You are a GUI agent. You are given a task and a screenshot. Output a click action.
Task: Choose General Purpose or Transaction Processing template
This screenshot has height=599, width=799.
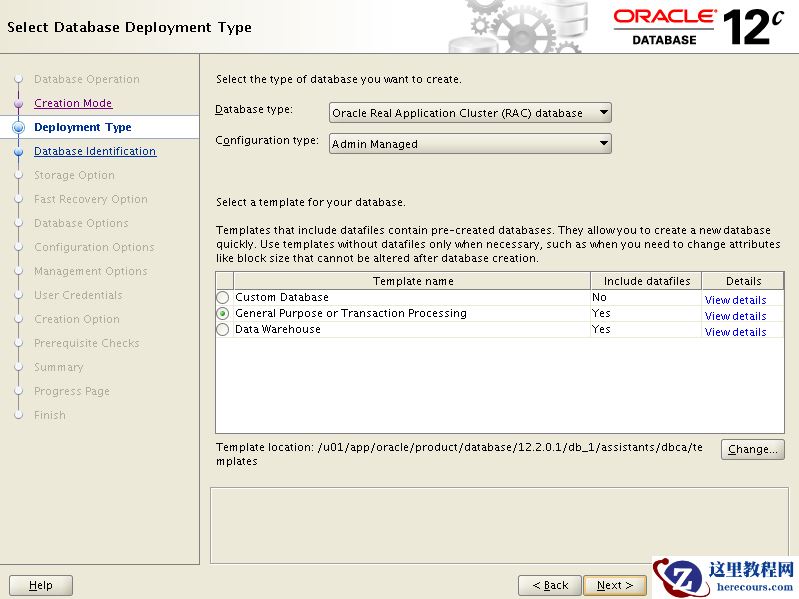[223, 314]
